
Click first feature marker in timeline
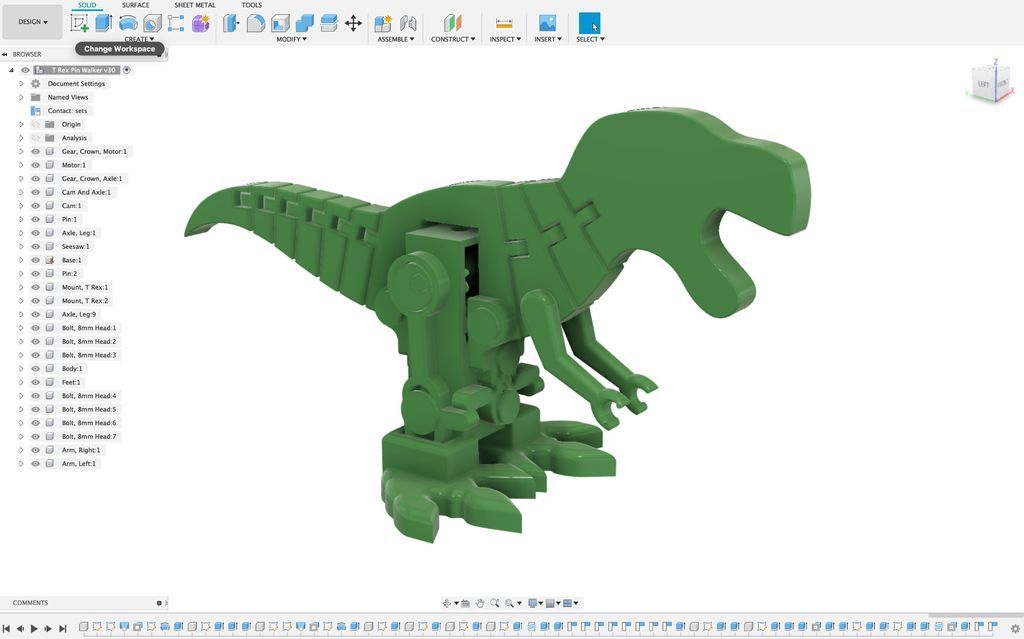[x=84, y=627]
